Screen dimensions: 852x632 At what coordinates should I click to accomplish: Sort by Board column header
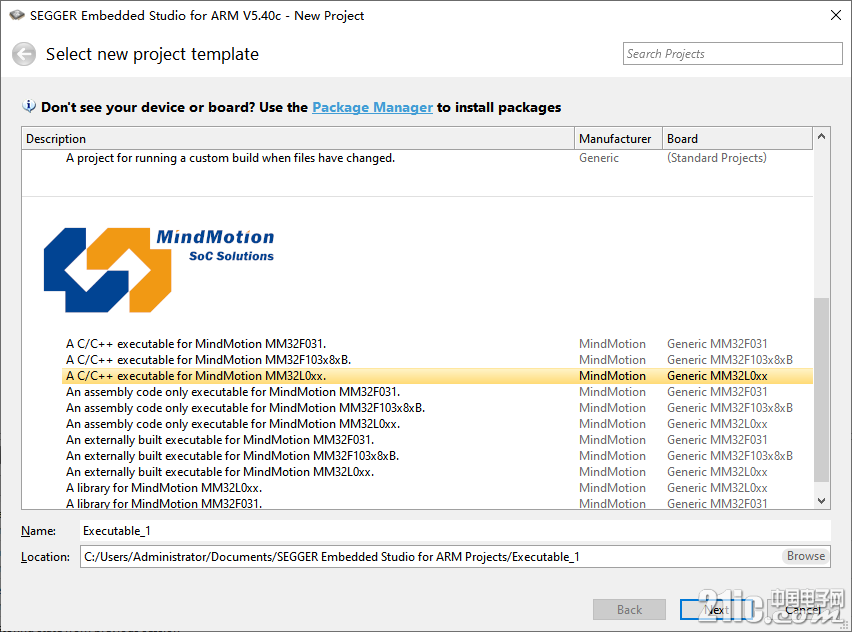[x=737, y=139]
